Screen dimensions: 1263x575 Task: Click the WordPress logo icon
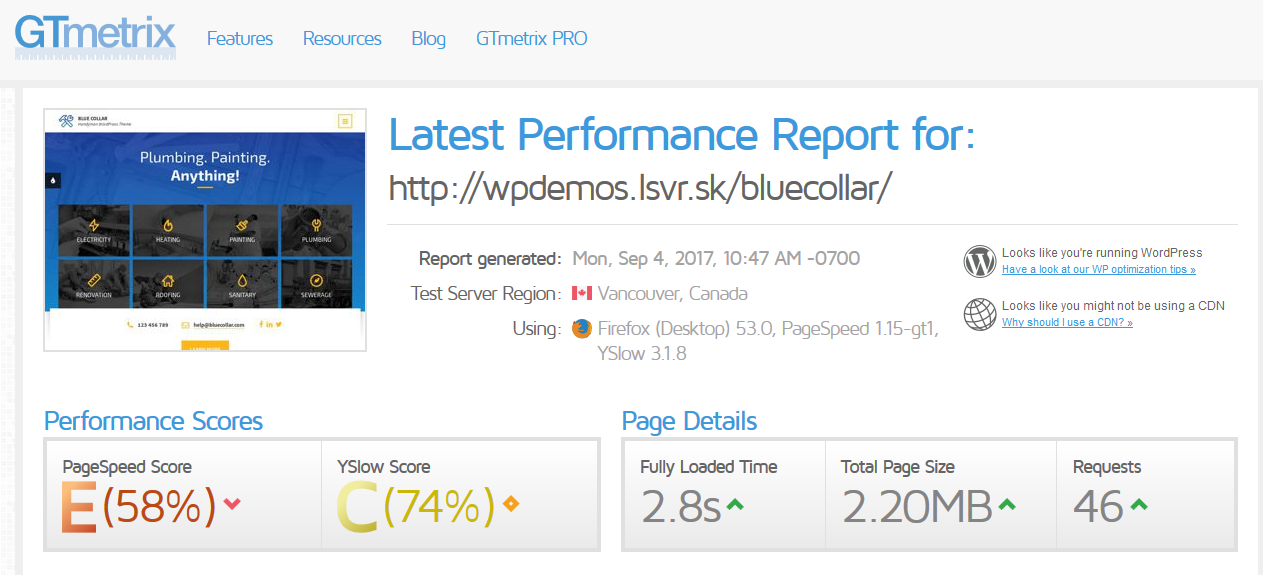click(980, 261)
